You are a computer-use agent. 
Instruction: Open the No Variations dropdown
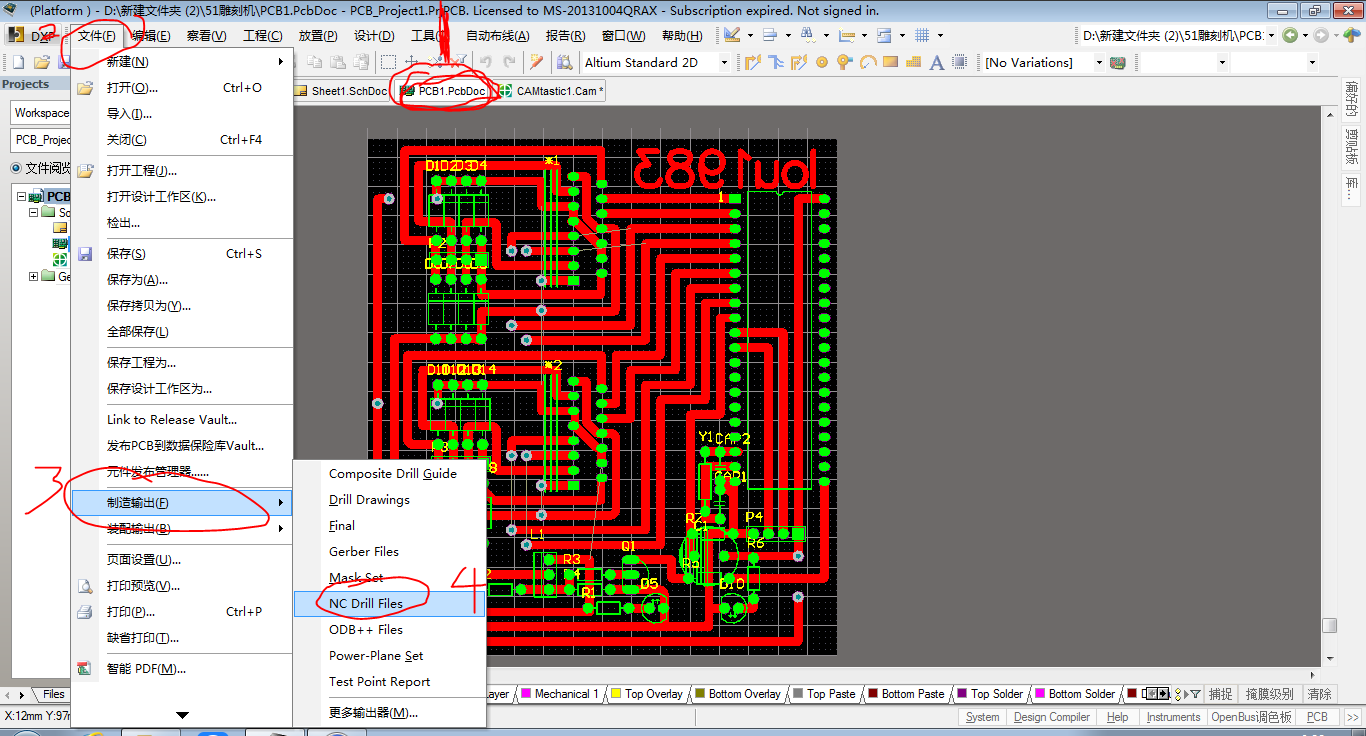(1099, 62)
